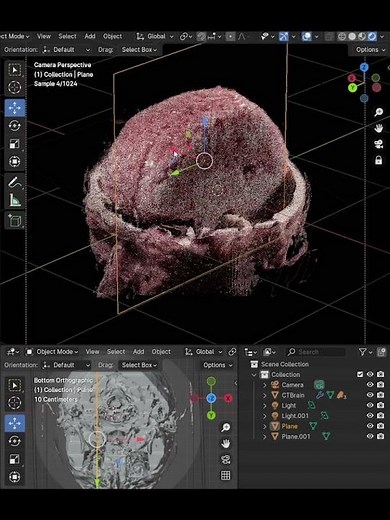
Task: Open Object Mode dropdown in bottom viewport
Action: [52, 352]
